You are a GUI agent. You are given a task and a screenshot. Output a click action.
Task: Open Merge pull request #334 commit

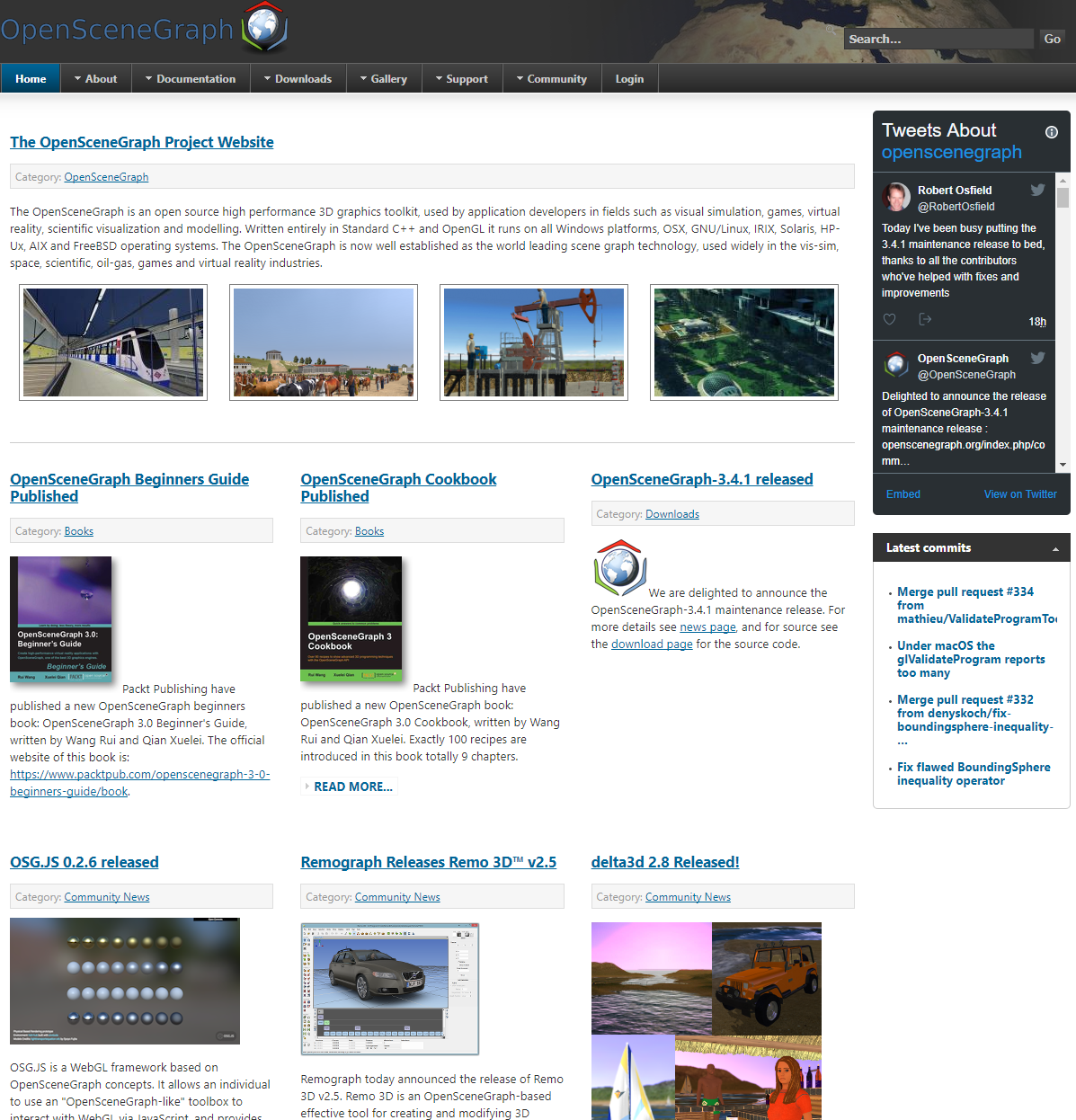click(976, 605)
